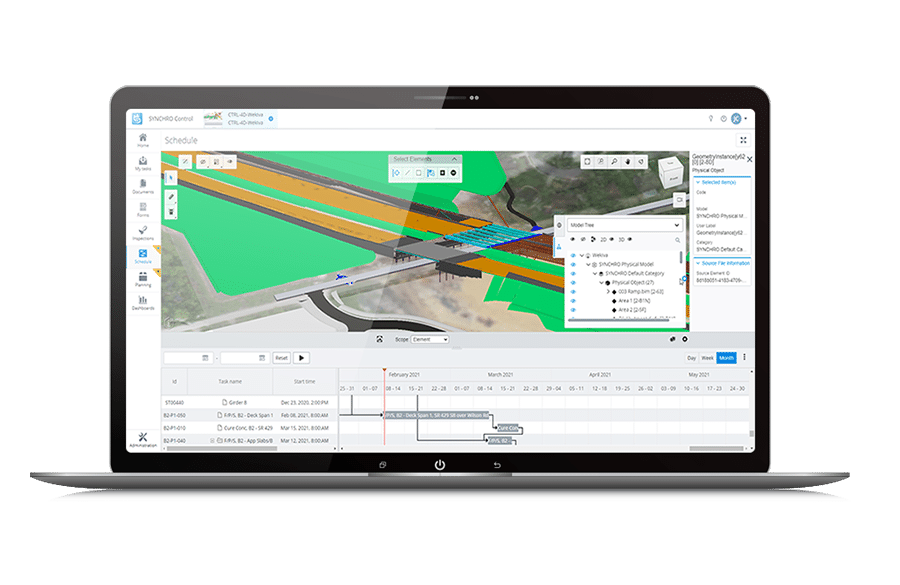Viewport: 900px width, 585px height.
Task: Open the Model Tree dropdown
Action: (624, 225)
